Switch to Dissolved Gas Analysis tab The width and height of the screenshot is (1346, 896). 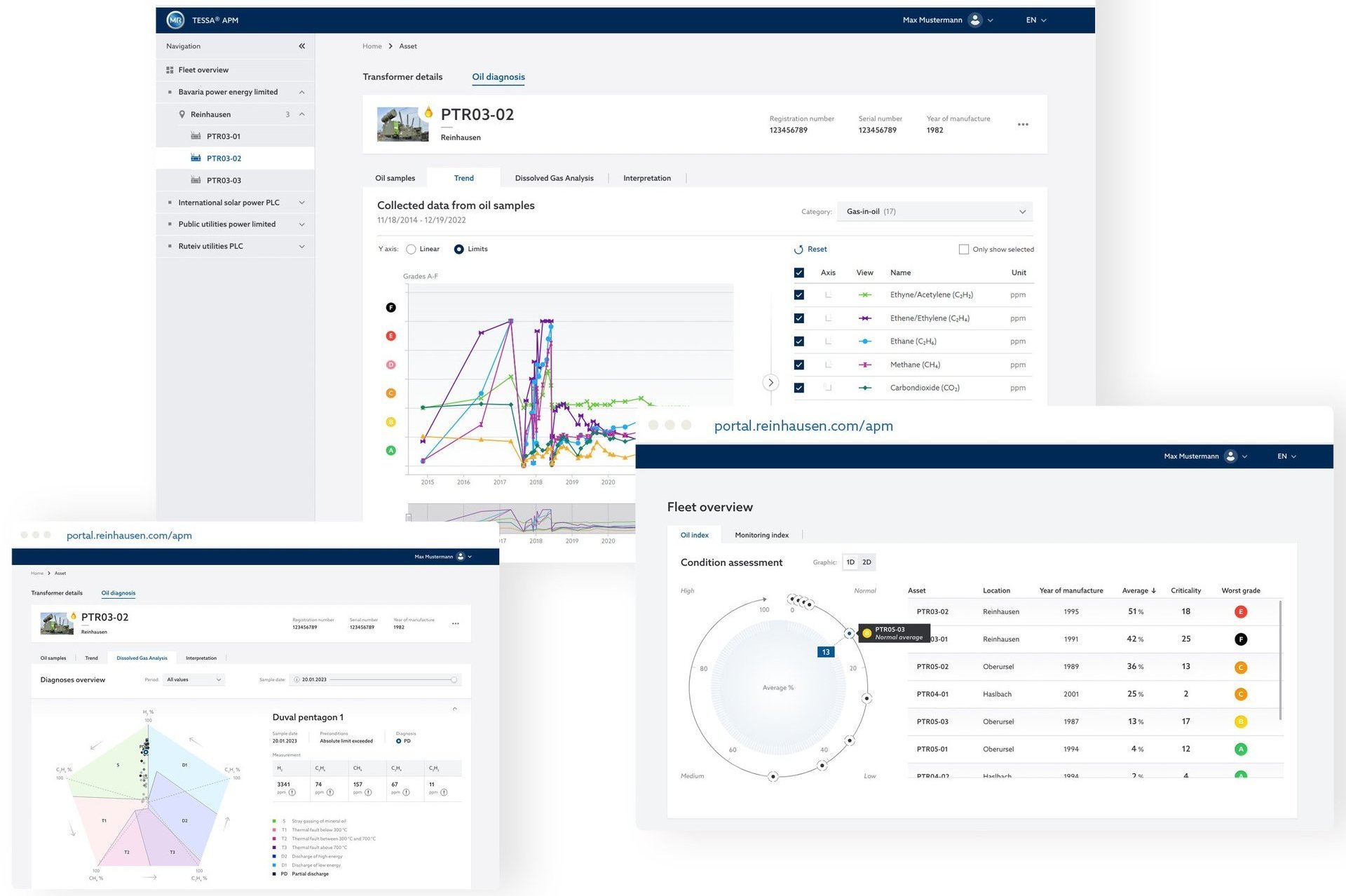[x=554, y=178]
